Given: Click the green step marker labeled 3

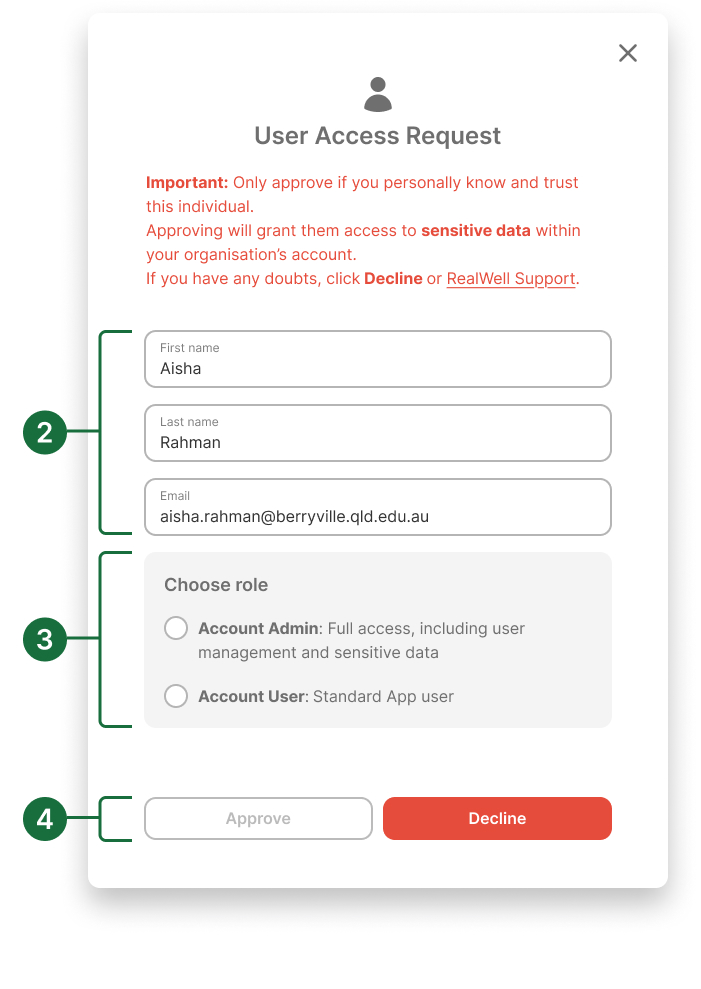Looking at the screenshot, I should coord(45,640).
